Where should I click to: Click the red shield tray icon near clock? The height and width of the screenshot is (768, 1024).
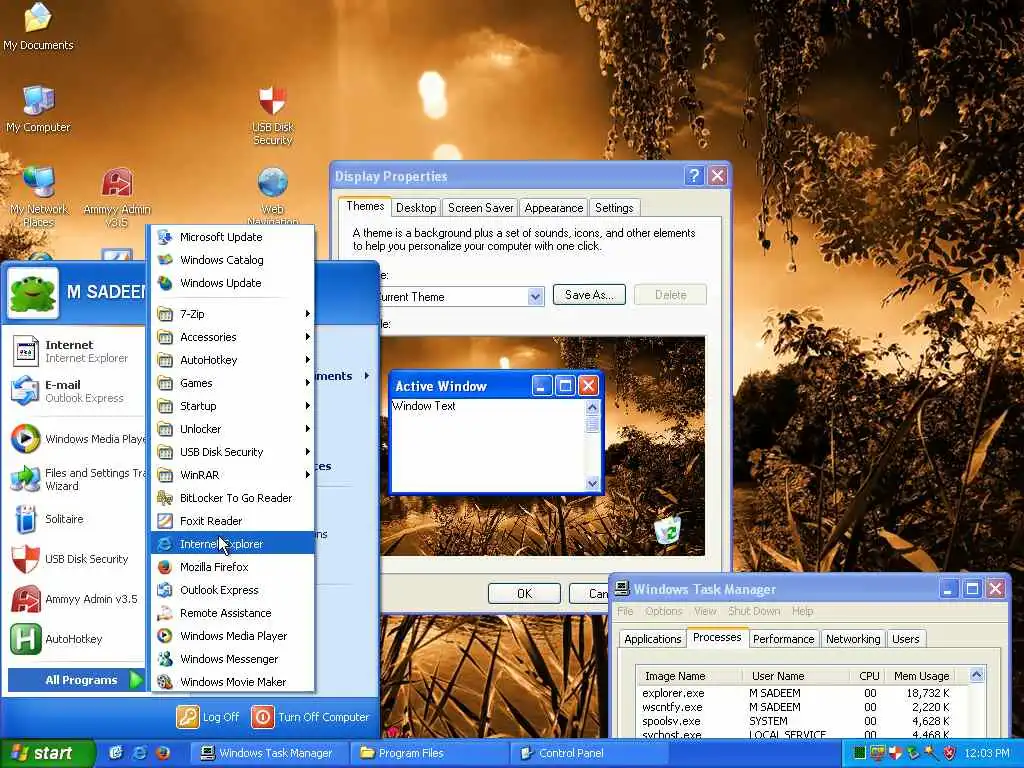click(949, 753)
